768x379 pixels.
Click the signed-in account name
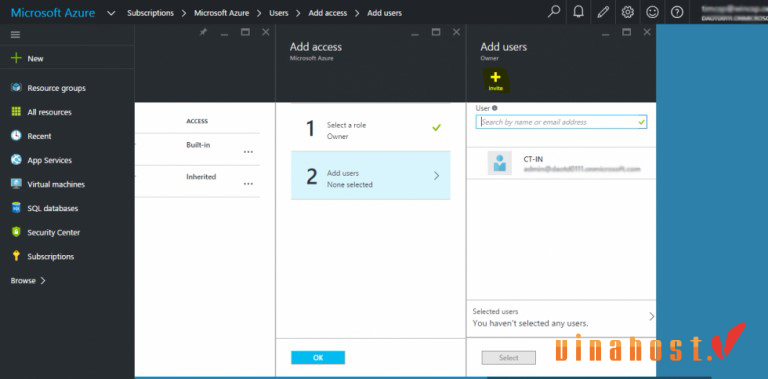[734, 8]
